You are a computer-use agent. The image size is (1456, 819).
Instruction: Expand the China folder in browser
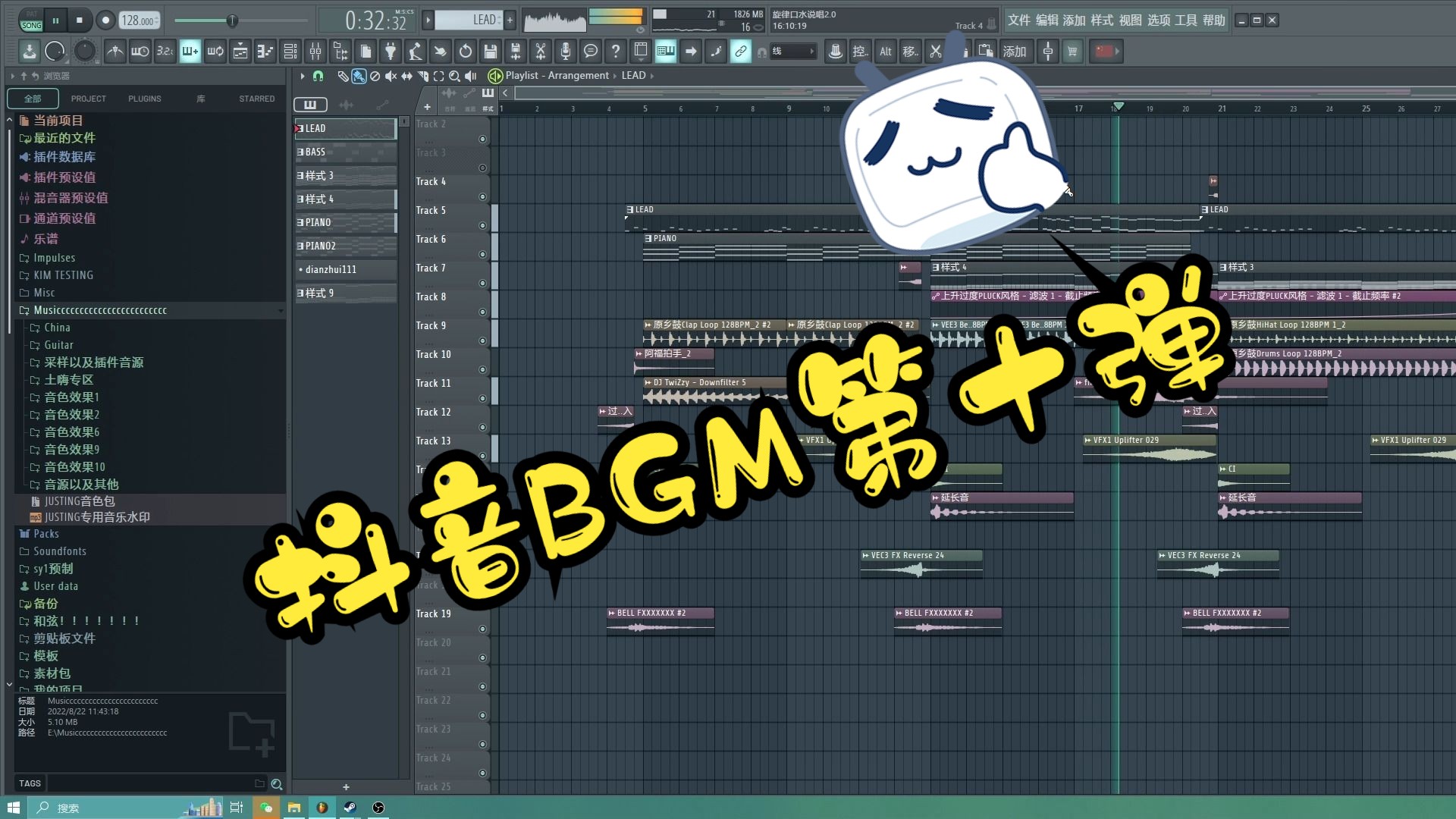(x=57, y=328)
